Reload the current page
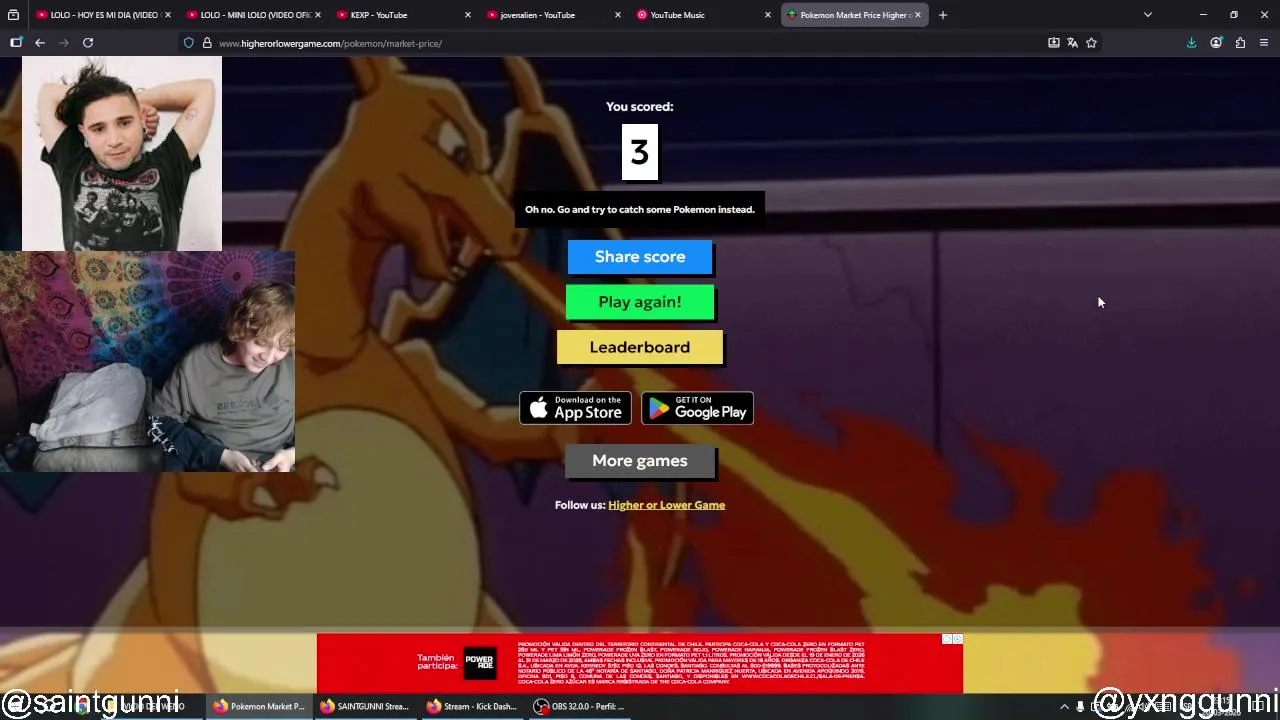1280x720 pixels. (x=88, y=43)
